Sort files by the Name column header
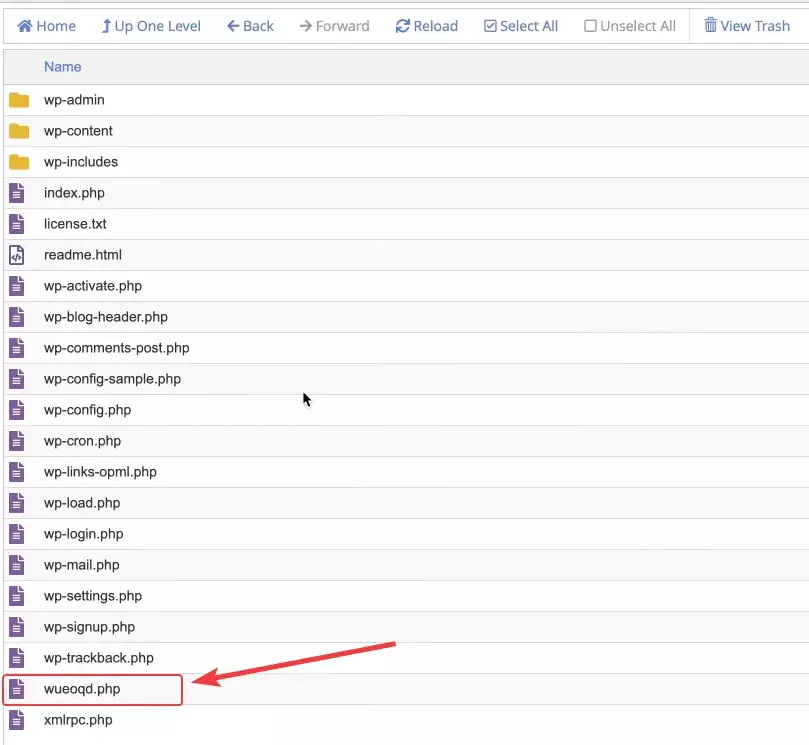 62,67
